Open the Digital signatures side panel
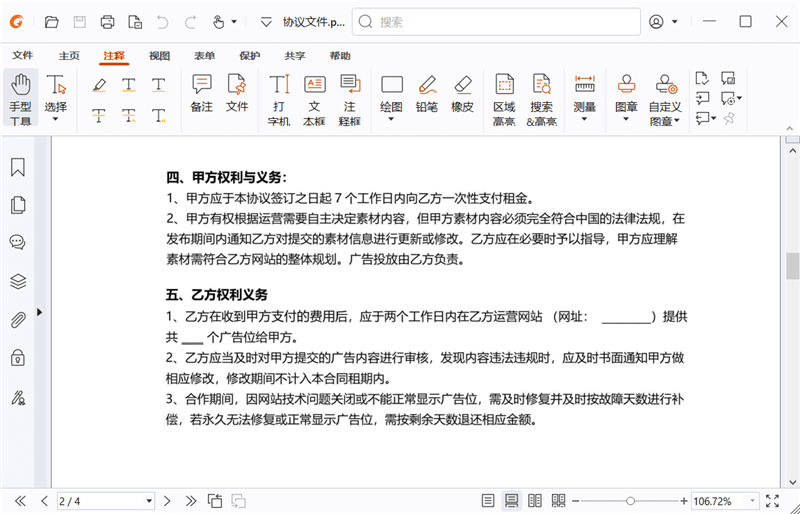800x514 pixels. point(18,397)
